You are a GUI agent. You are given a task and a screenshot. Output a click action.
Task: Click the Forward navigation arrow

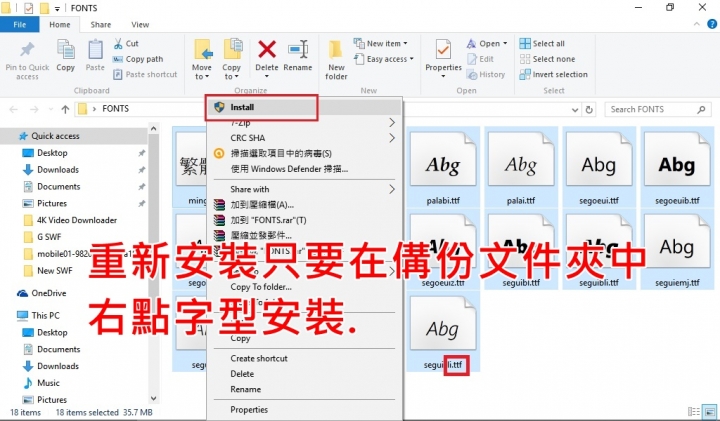tap(34, 109)
